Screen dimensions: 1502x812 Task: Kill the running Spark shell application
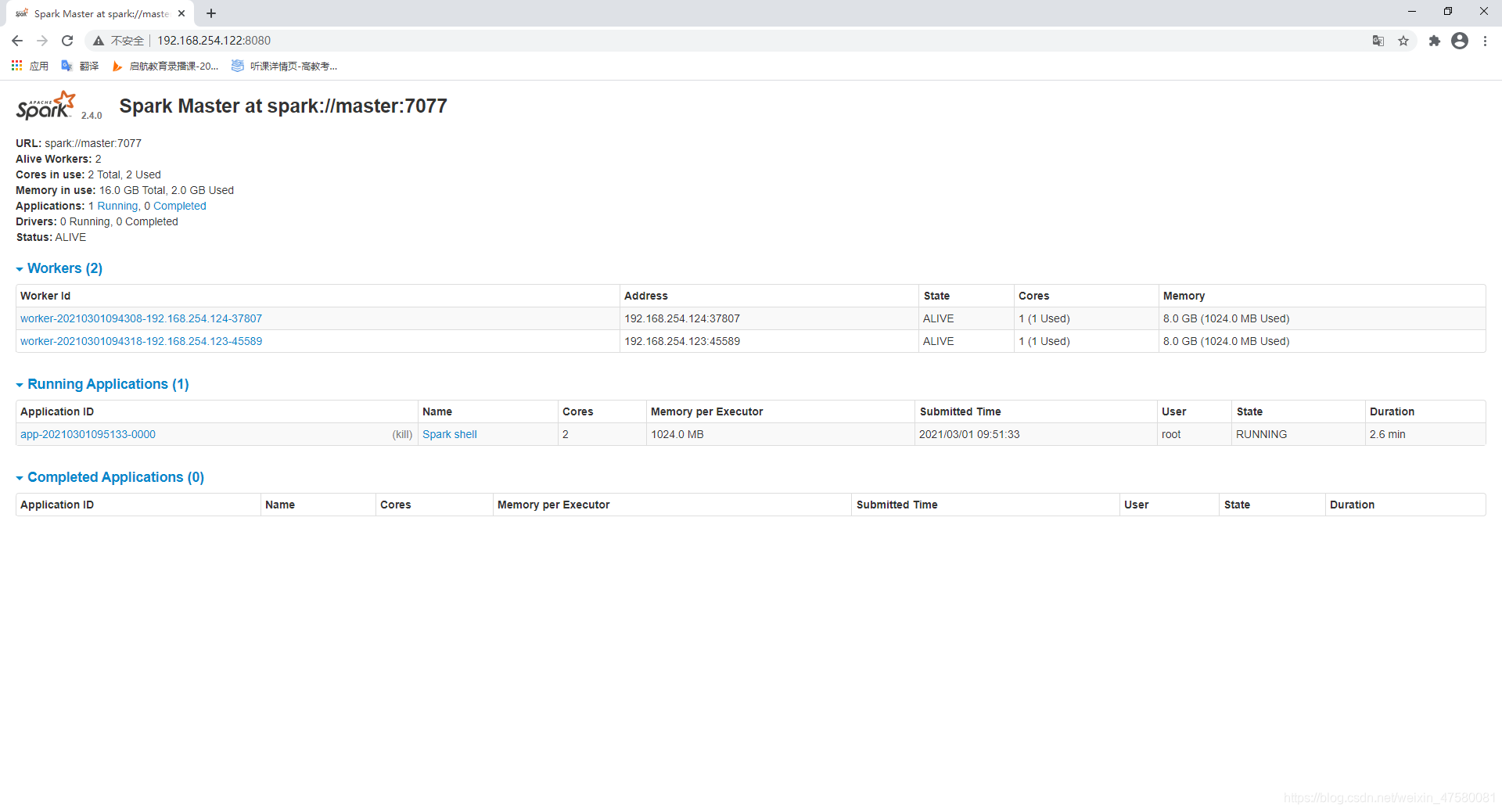click(402, 434)
